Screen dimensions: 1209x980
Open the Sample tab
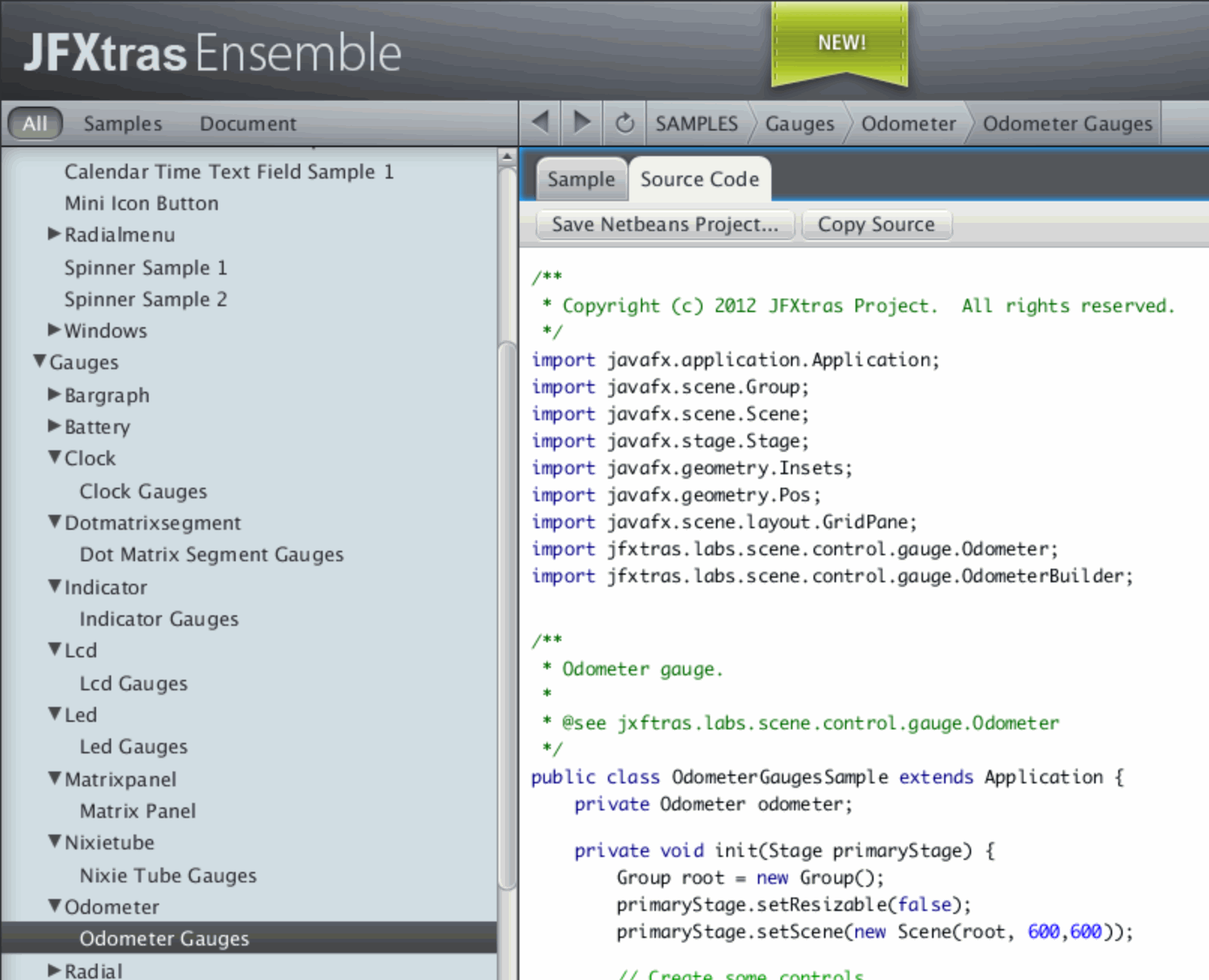pyautogui.click(x=581, y=180)
